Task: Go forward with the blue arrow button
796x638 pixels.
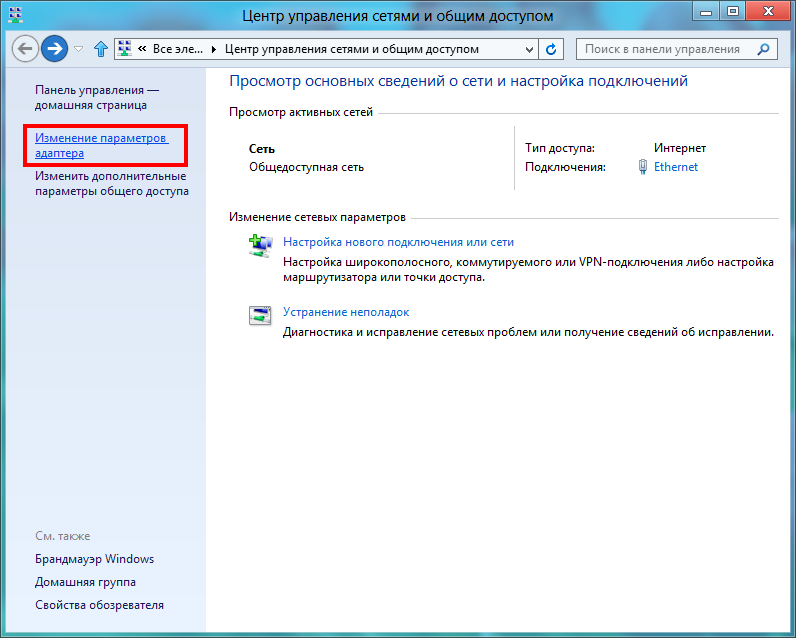Action: (x=54, y=49)
